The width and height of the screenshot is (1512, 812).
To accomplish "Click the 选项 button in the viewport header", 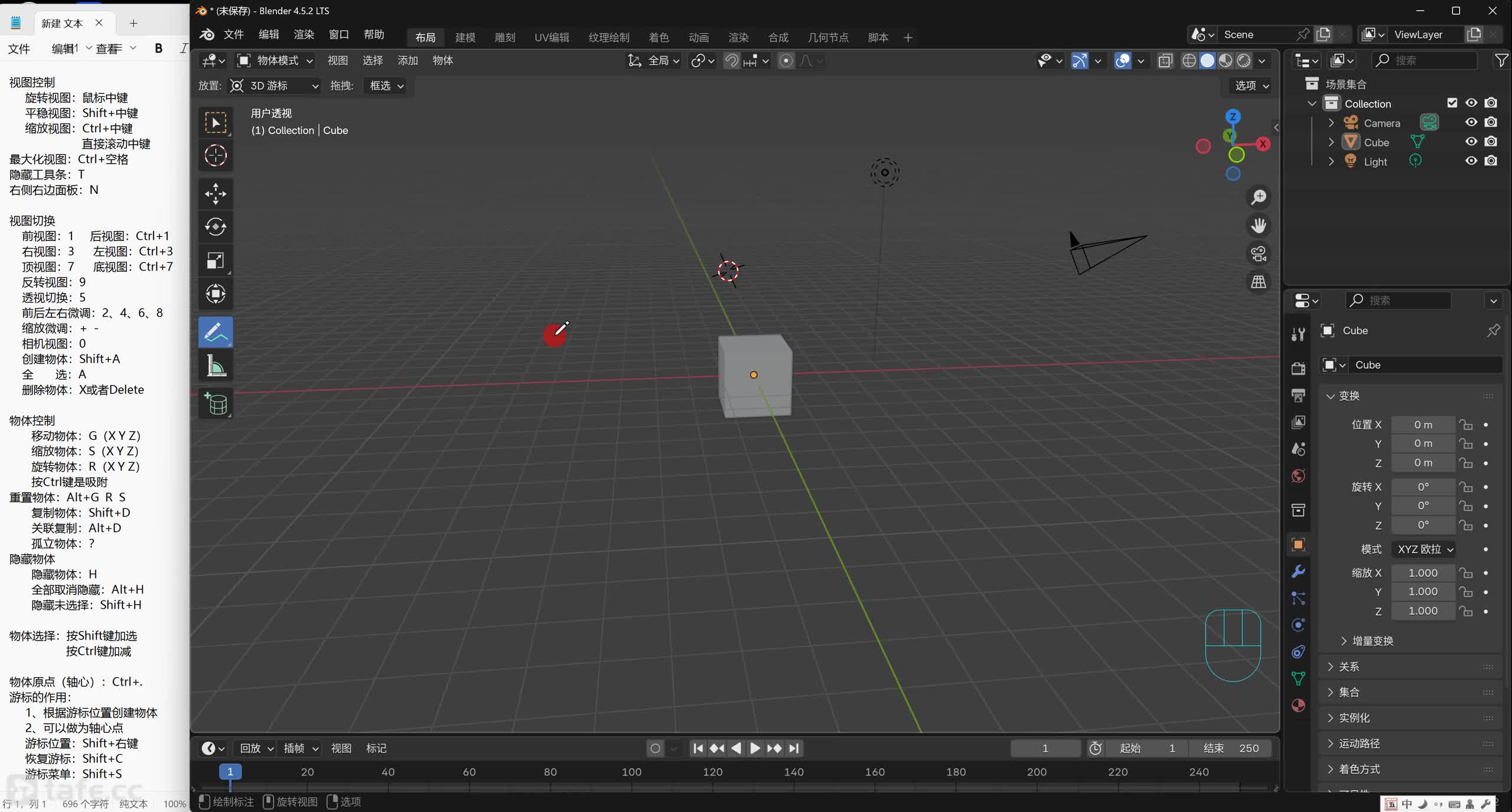I will point(1252,86).
